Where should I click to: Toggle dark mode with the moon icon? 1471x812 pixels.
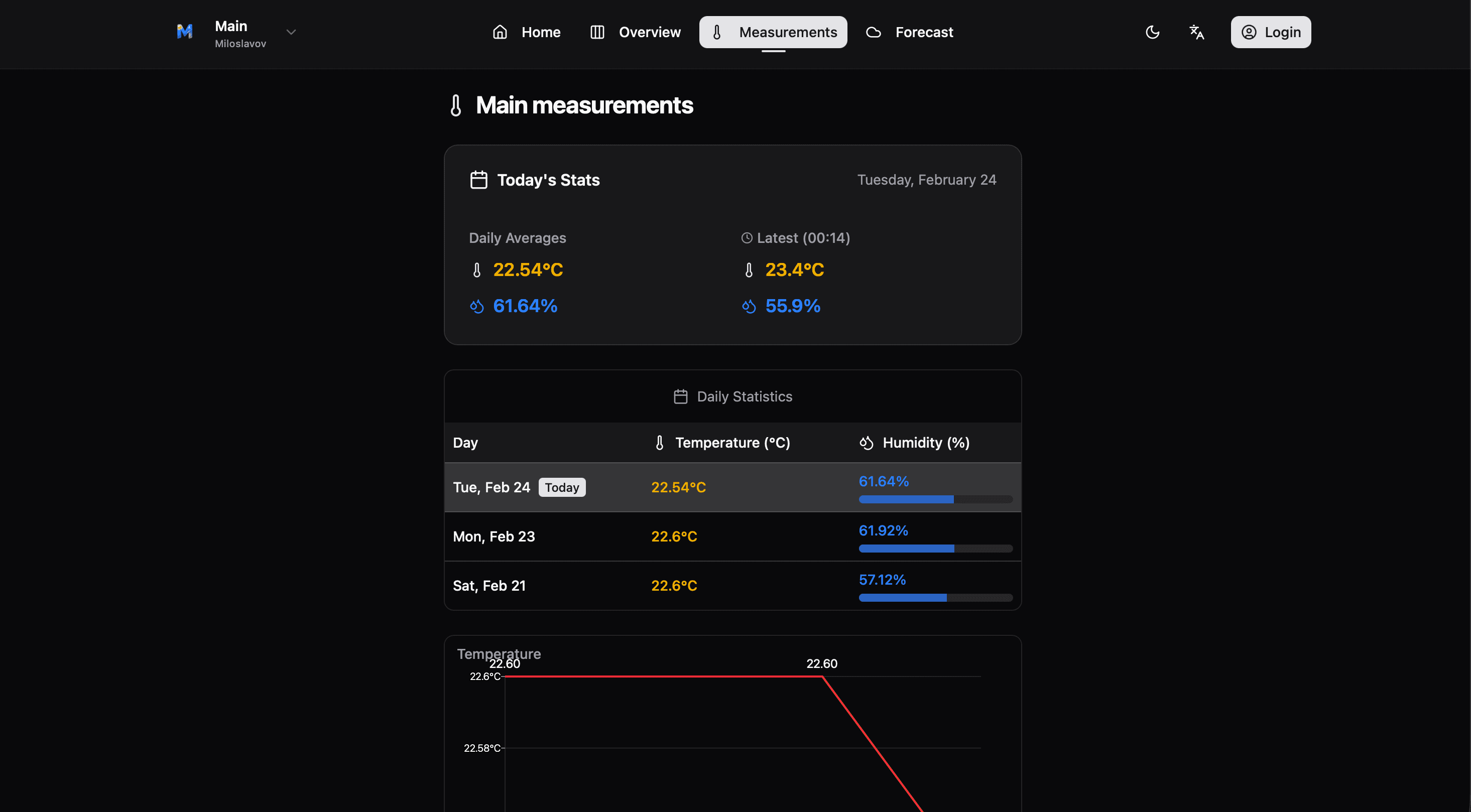1152,32
